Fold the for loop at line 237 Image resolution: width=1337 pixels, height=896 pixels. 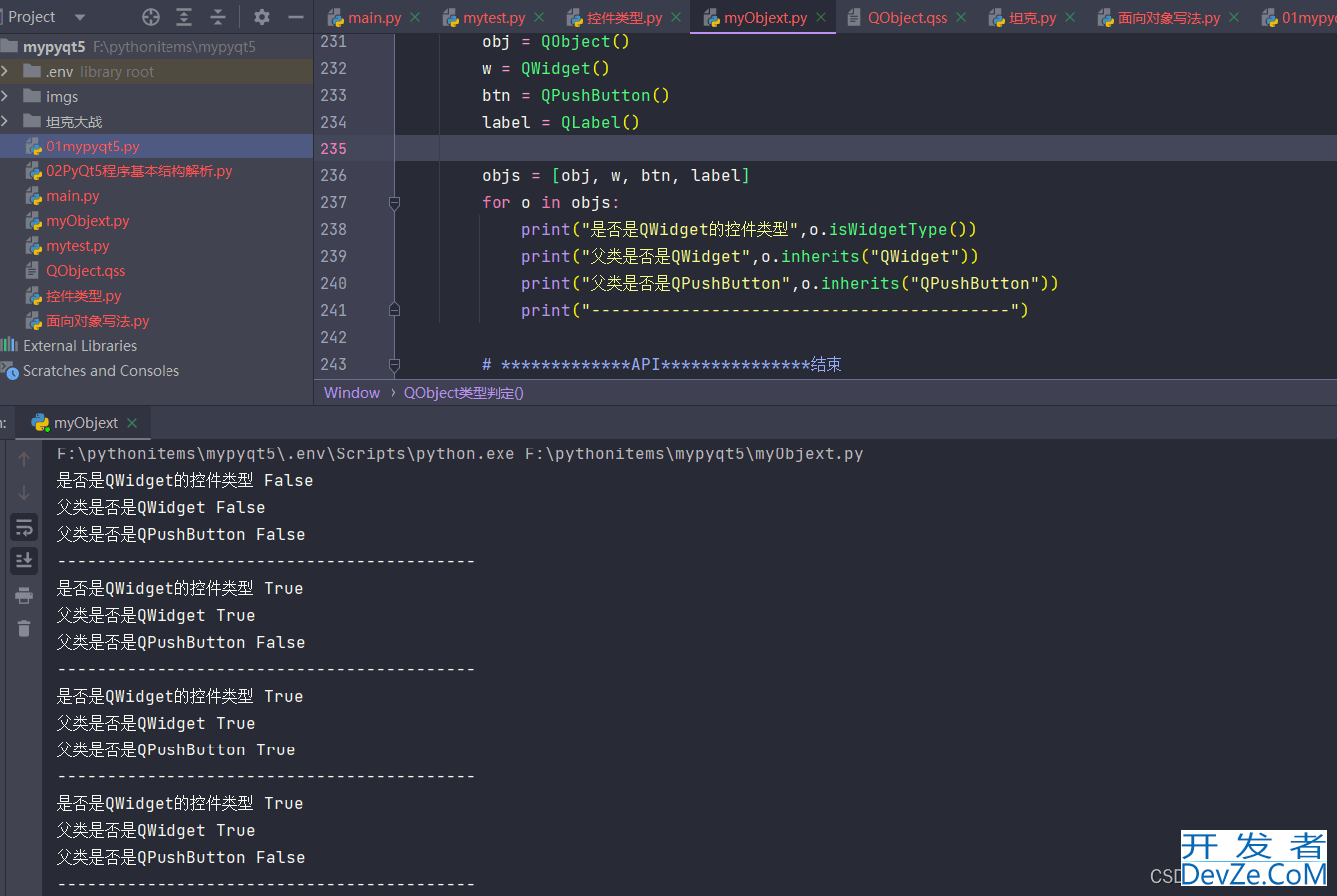(394, 202)
